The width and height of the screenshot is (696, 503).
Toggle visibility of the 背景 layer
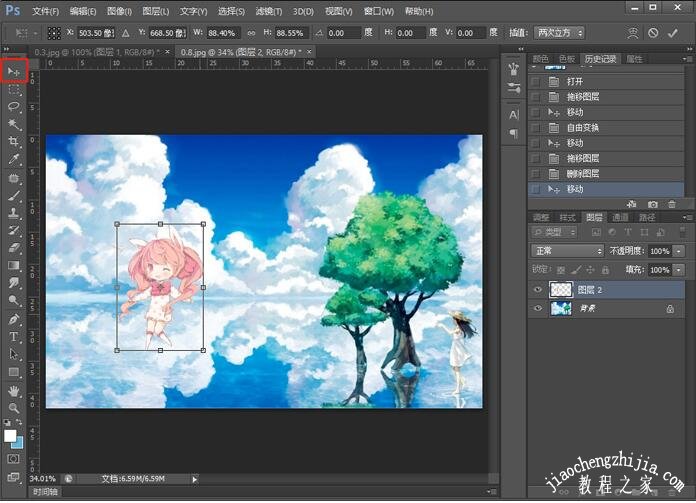coord(538,310)
